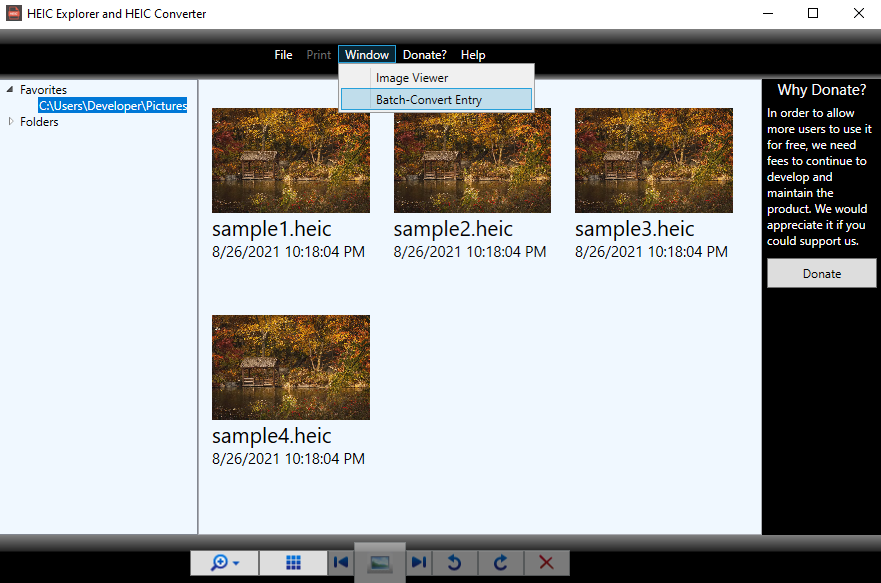
Task: Open the Donate? menu
Action: [424, 55]
